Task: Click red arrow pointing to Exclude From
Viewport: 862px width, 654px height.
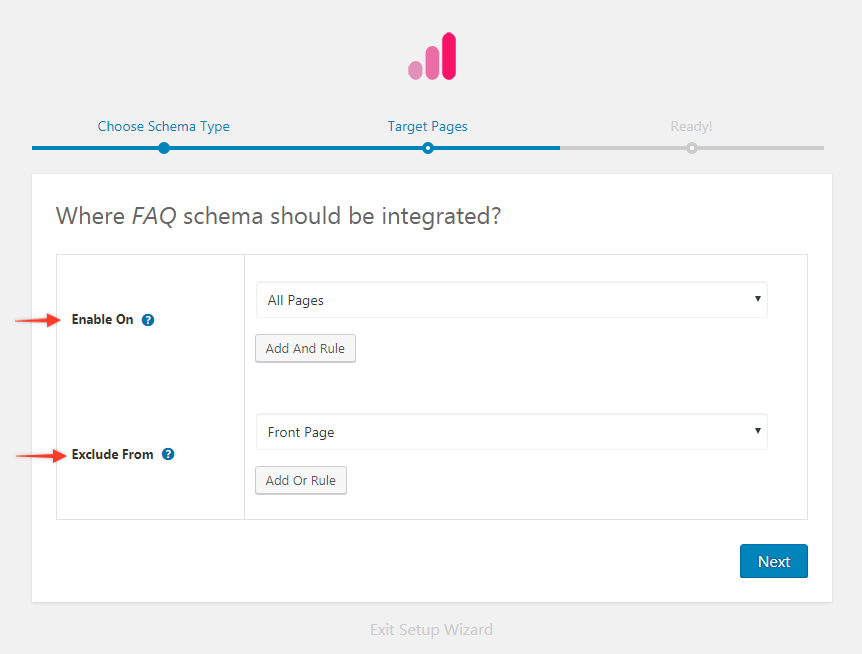Action: click(39, 455)
